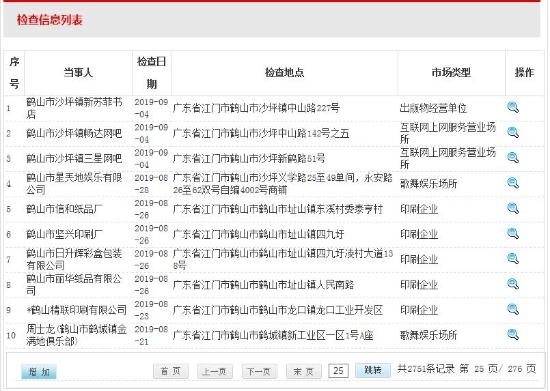This screenshot has width=550, height=391.
Task: Go to next page with 下一页
Action: pyautogui.click(x=260, y=371)
